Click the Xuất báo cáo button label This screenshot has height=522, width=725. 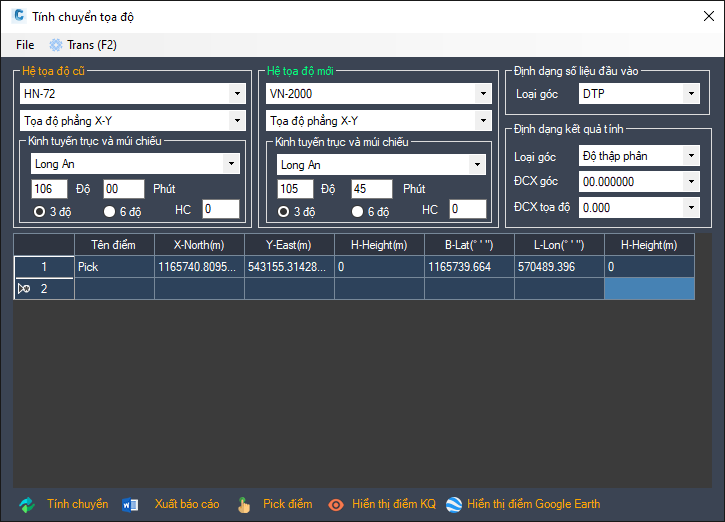point(186,504)
